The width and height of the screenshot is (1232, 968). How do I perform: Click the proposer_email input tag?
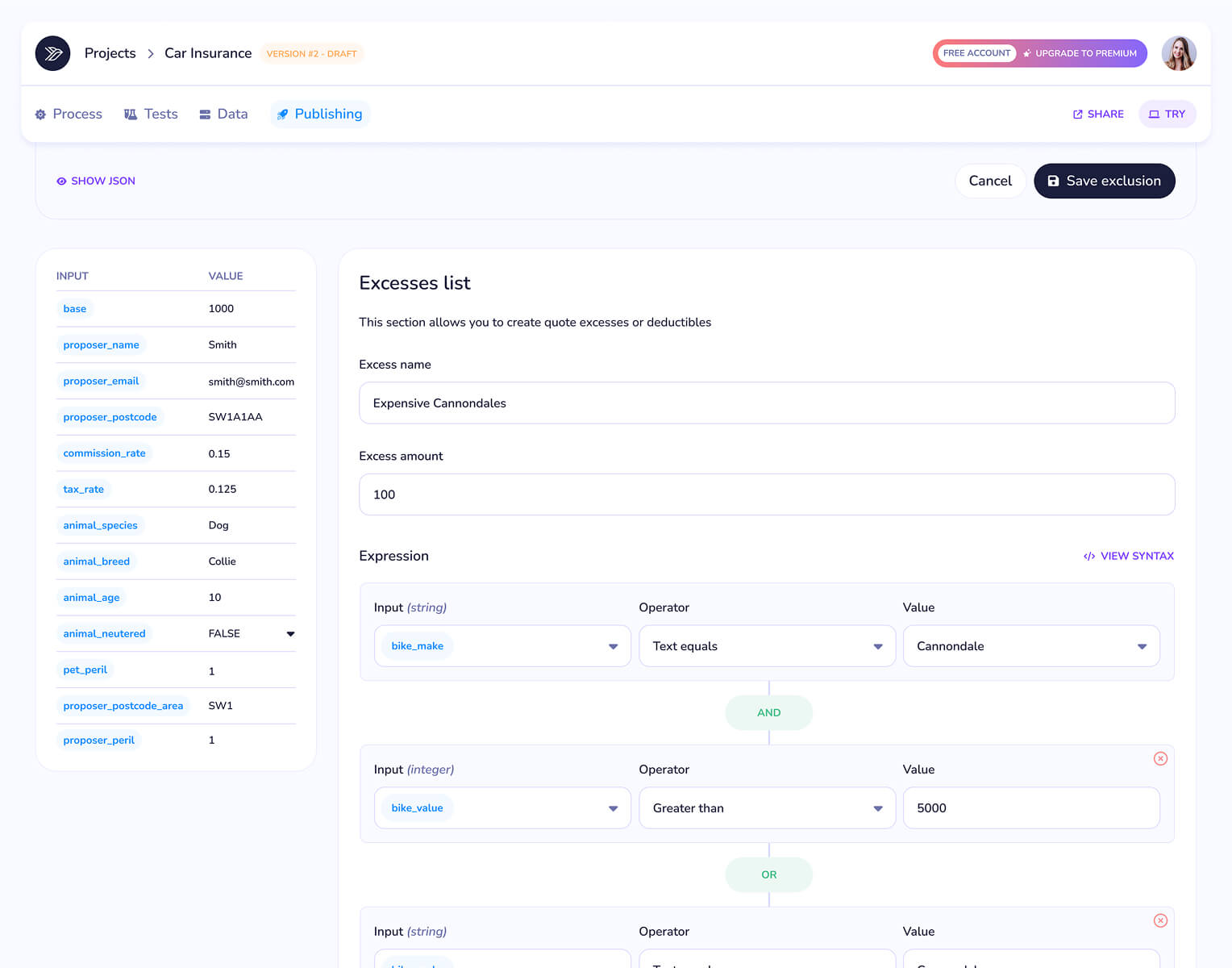pos(101,381)
